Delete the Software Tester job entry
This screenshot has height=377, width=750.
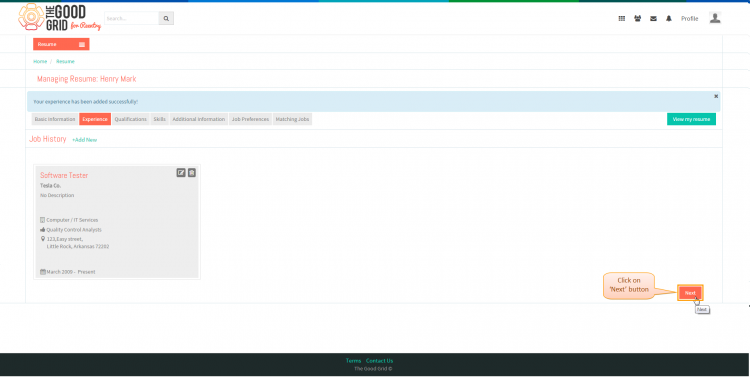point(192,173)
